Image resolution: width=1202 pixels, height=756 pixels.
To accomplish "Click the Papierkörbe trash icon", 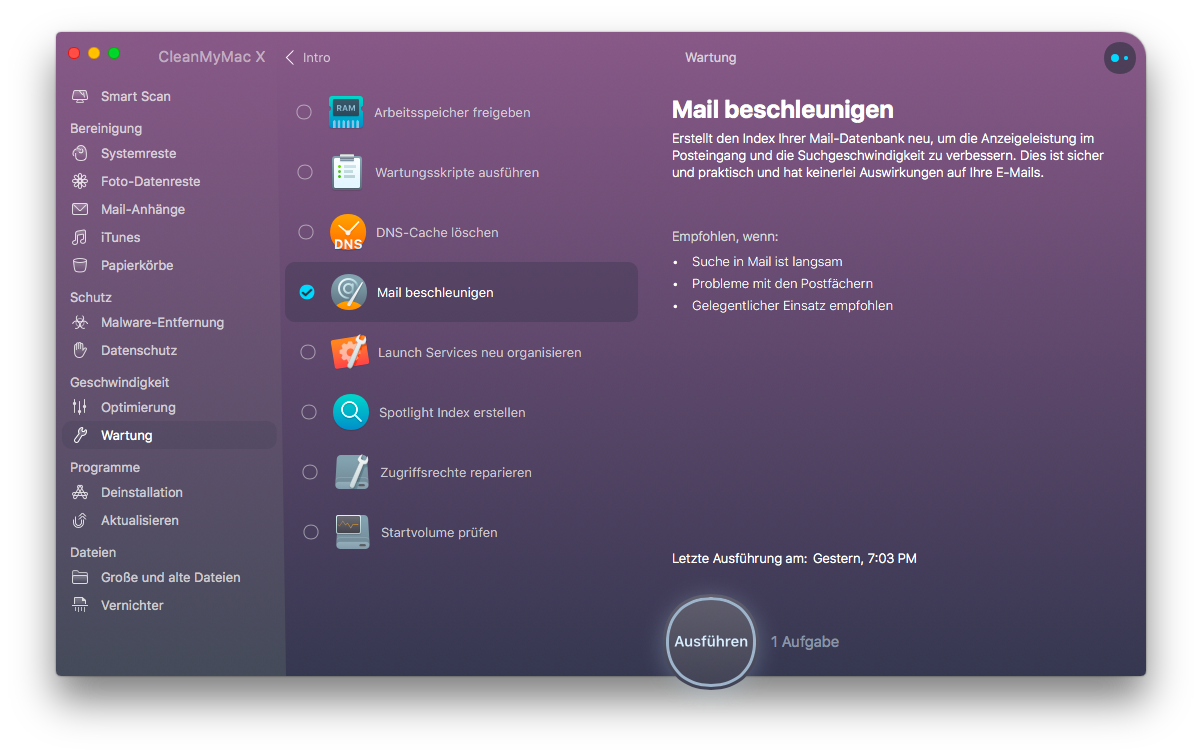I will point(80,266).
